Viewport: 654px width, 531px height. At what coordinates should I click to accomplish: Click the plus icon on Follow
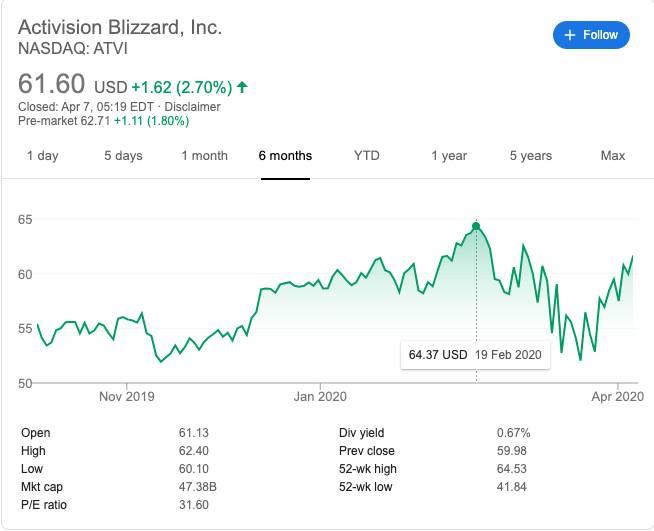(571, 35)
